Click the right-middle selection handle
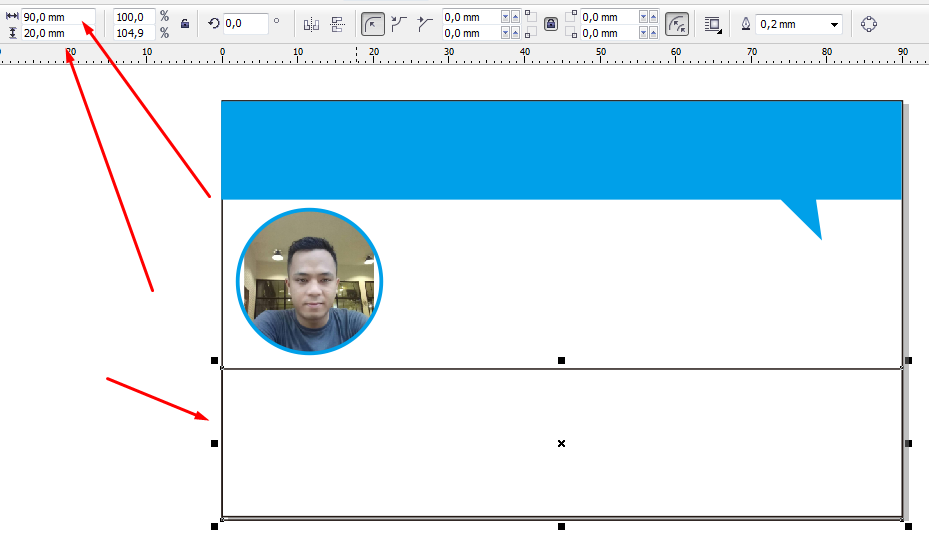 tap(908, 443)
